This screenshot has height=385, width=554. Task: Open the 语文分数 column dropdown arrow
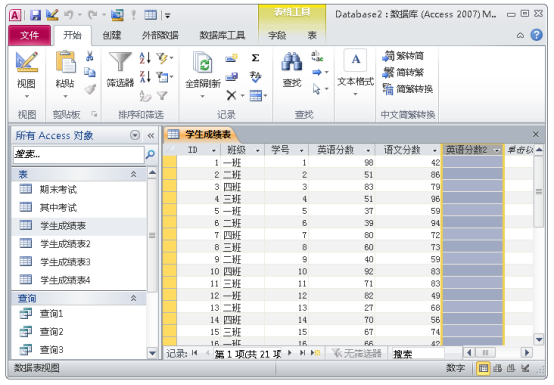[435, 150]
